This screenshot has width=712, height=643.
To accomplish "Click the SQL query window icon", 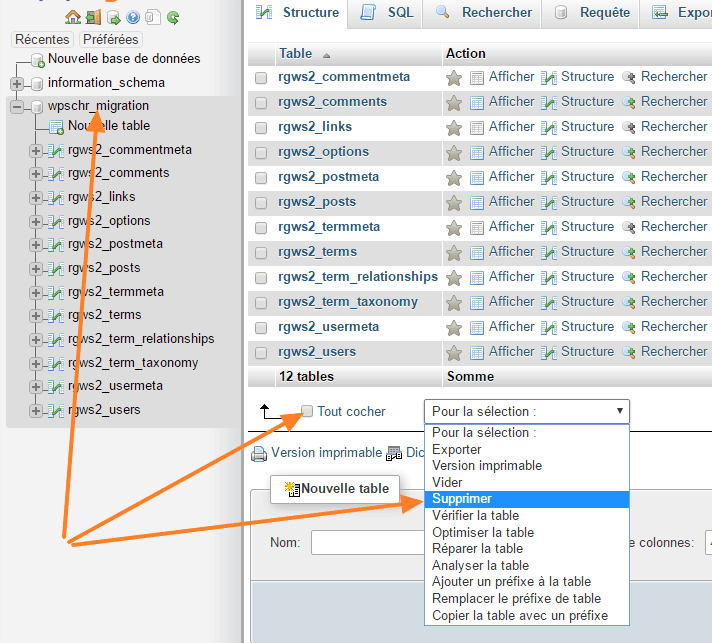I will (114, 18).
